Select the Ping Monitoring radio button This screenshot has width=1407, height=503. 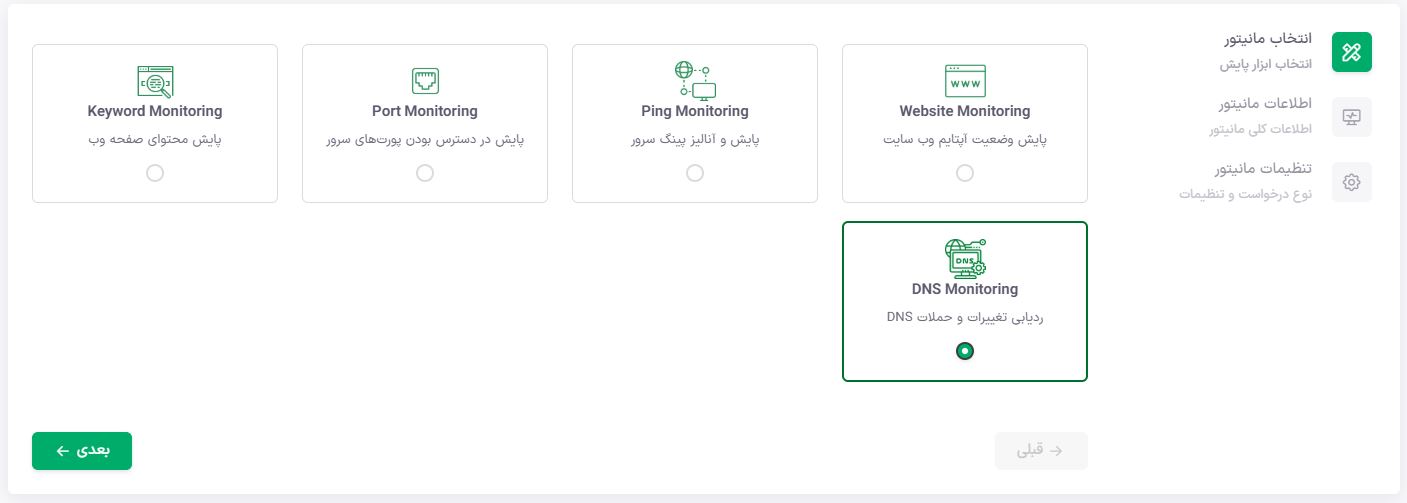click(695, 173)
